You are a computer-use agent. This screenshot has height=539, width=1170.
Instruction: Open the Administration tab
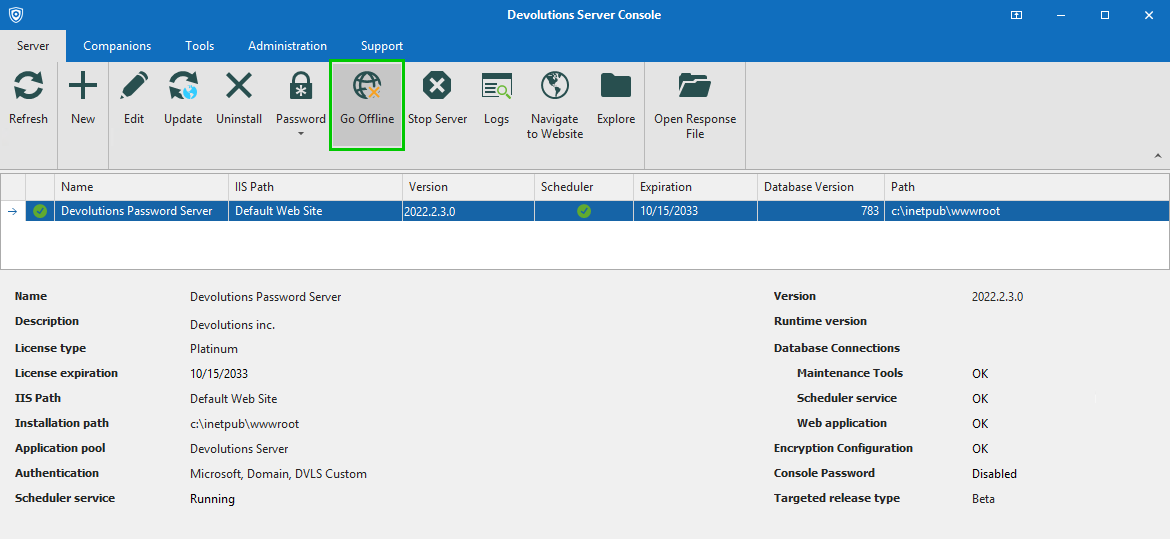tap(287, 46)
